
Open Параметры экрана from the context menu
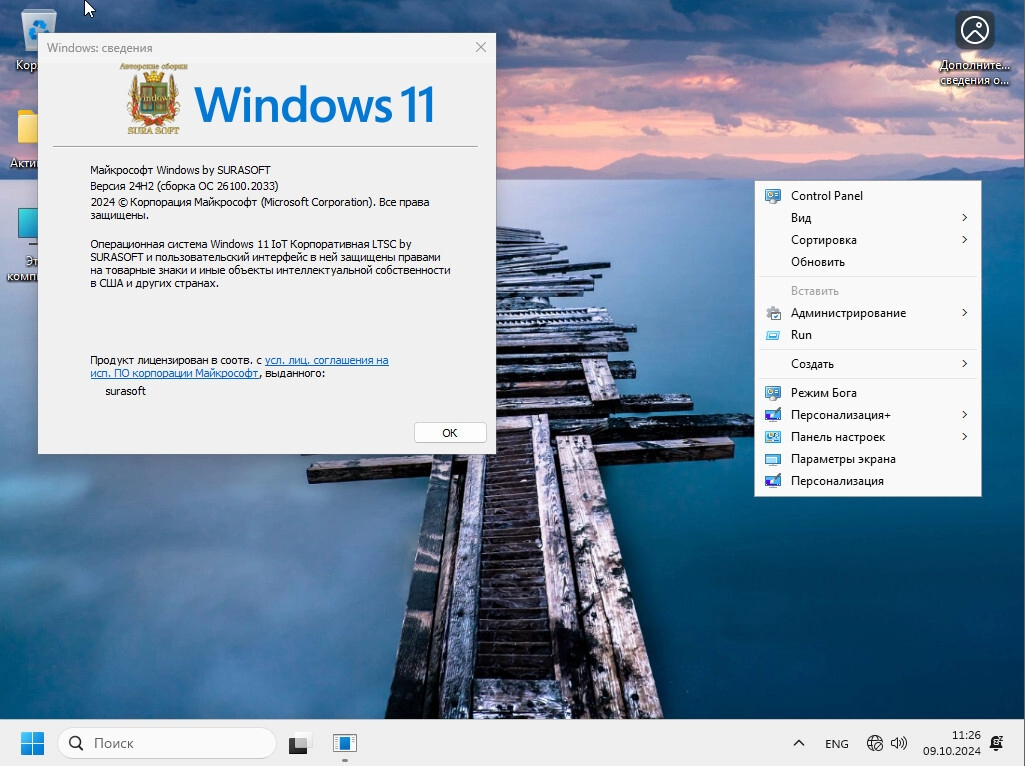(x=842, y=459)
